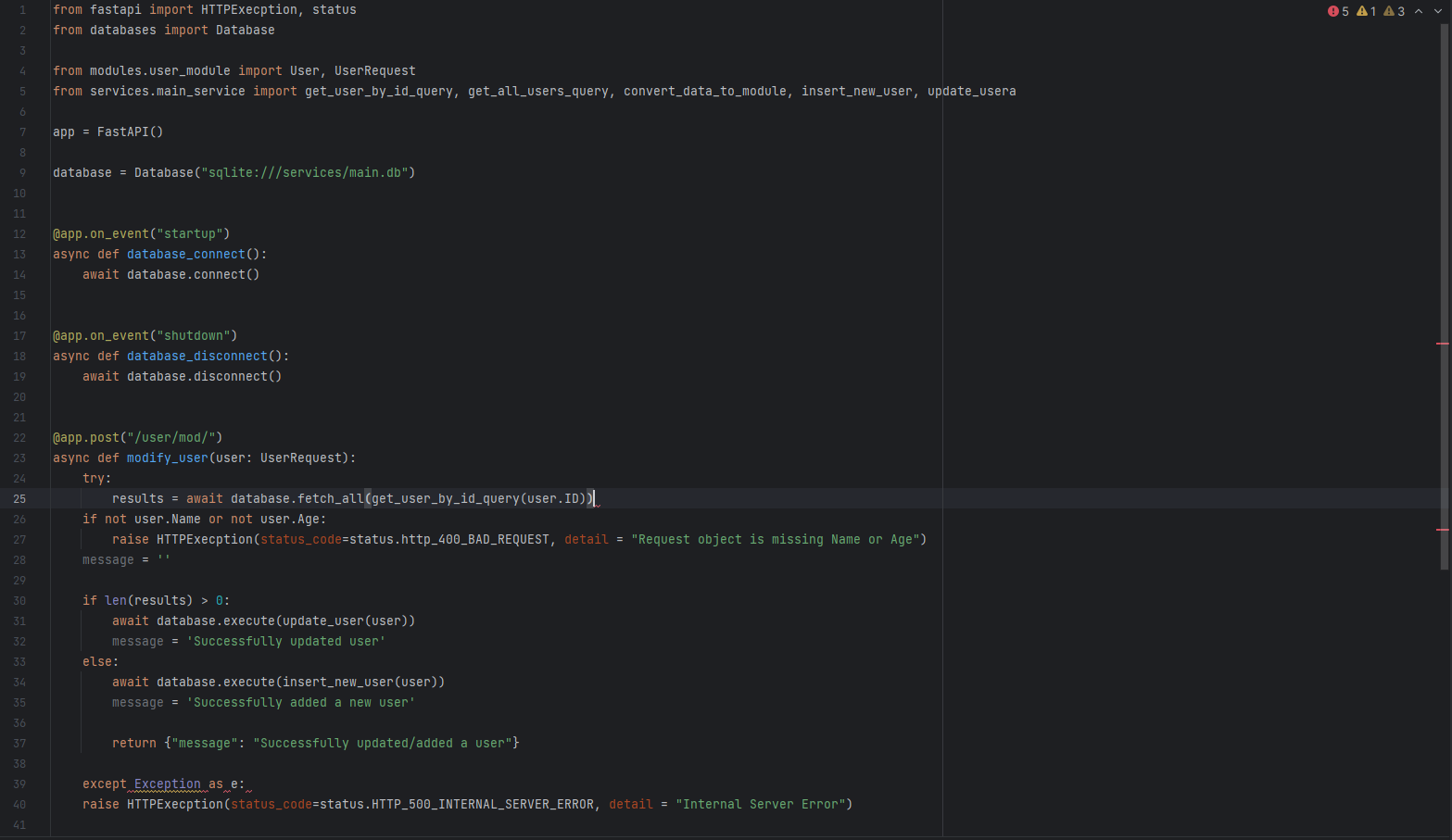Click the "shutdown" string in the decorator
1452x840 pixels.
pyautogui.click(x=194, y=335)
